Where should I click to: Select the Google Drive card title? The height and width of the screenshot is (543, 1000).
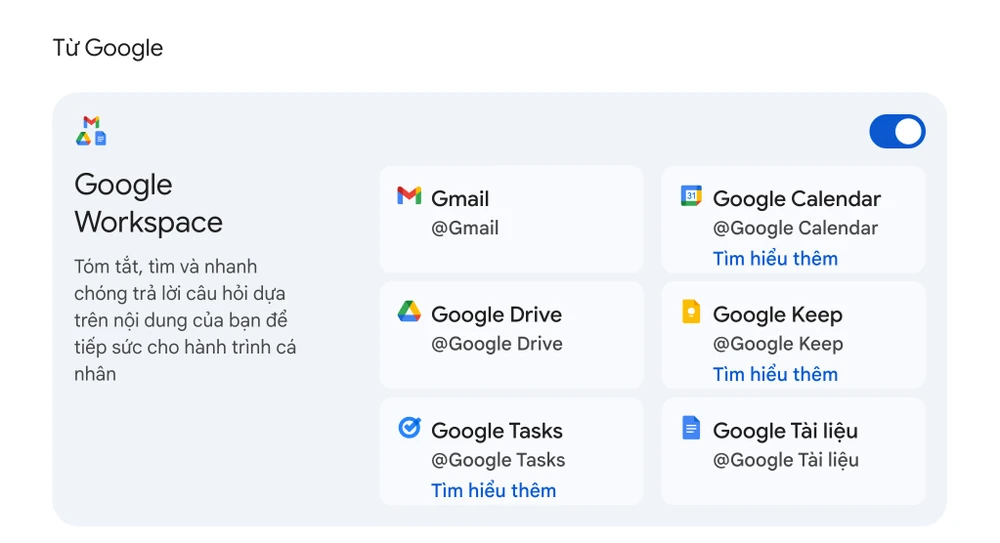[x=496, y=314]
